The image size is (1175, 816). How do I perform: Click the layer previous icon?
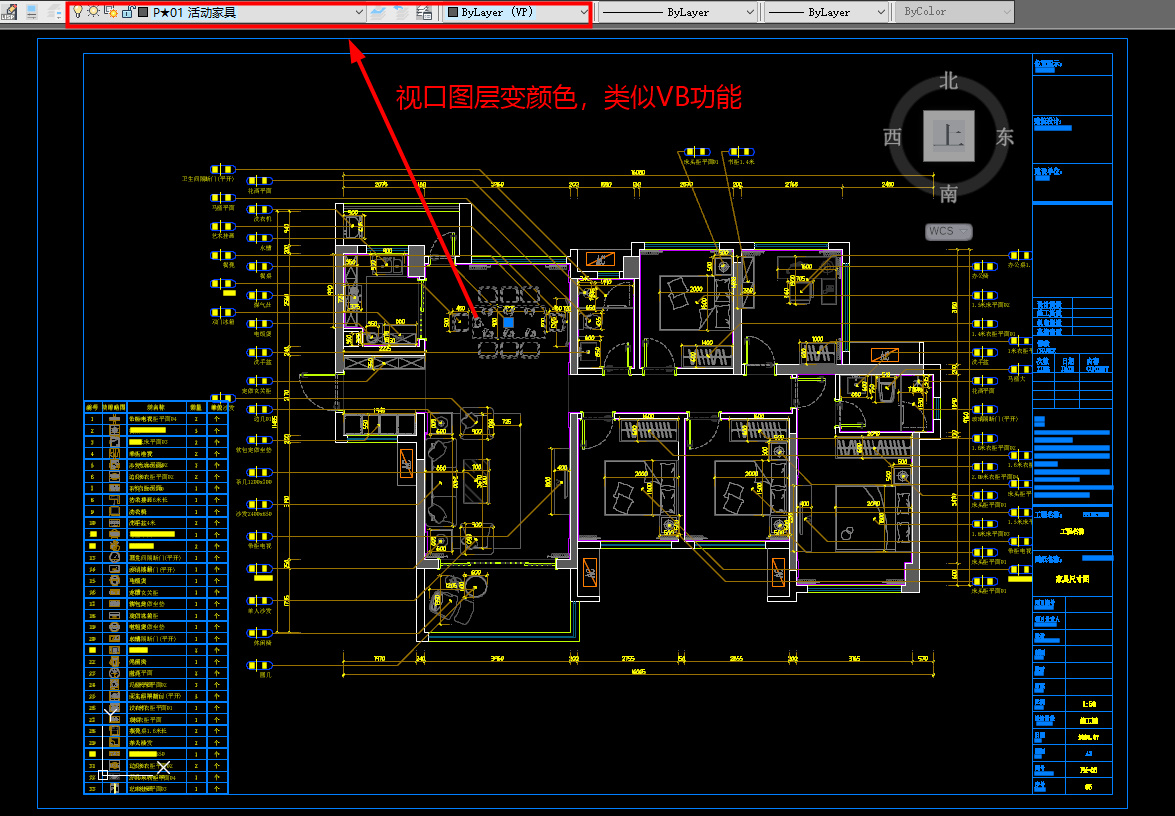402,13
